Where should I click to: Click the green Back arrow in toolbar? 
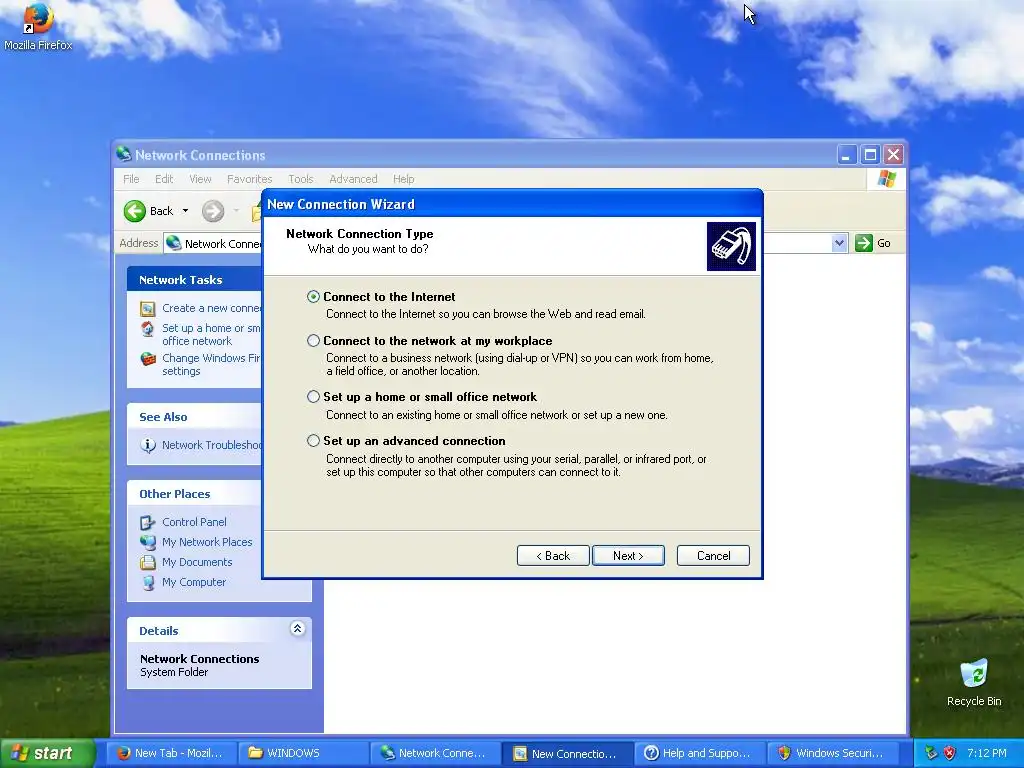click(135, 211)
